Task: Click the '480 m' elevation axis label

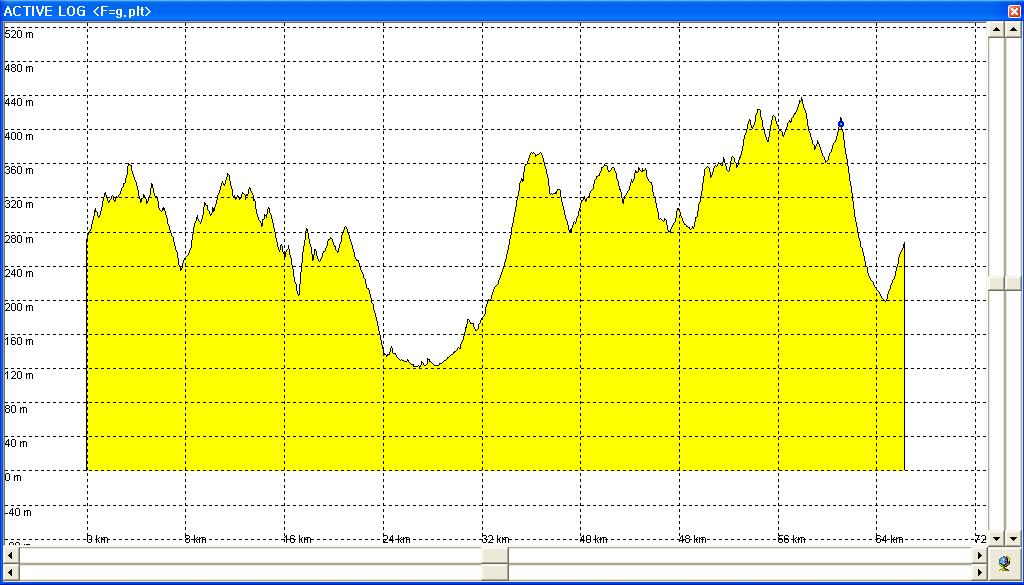Action: tap(18, 68)
